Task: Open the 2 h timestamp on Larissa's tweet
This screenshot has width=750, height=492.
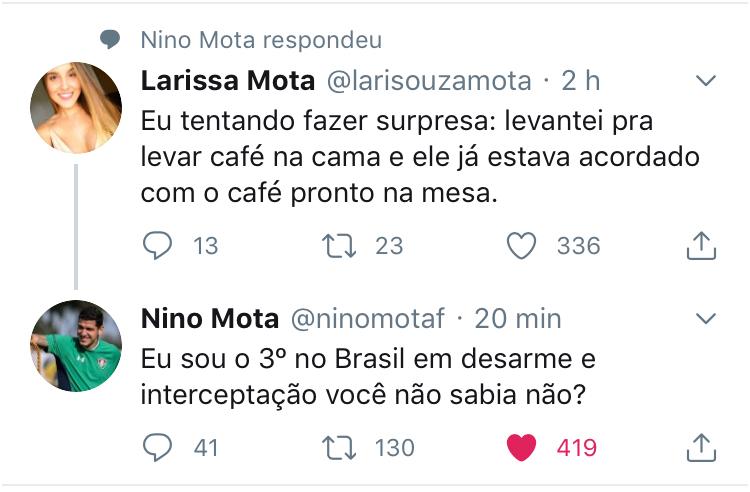Action: coord(581,80)
